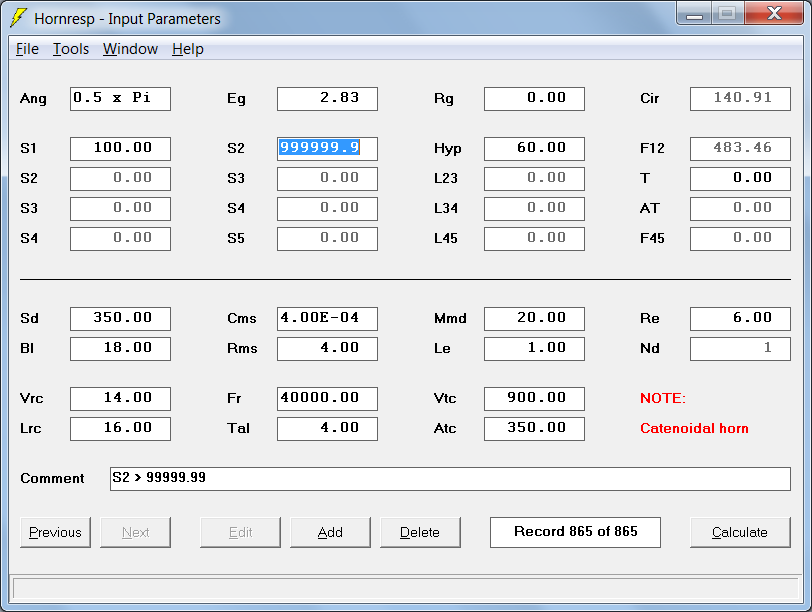Click the red Catenoidal horn note
The width and height of the screenshot is (812, 612).
click(x=694, y=428)
